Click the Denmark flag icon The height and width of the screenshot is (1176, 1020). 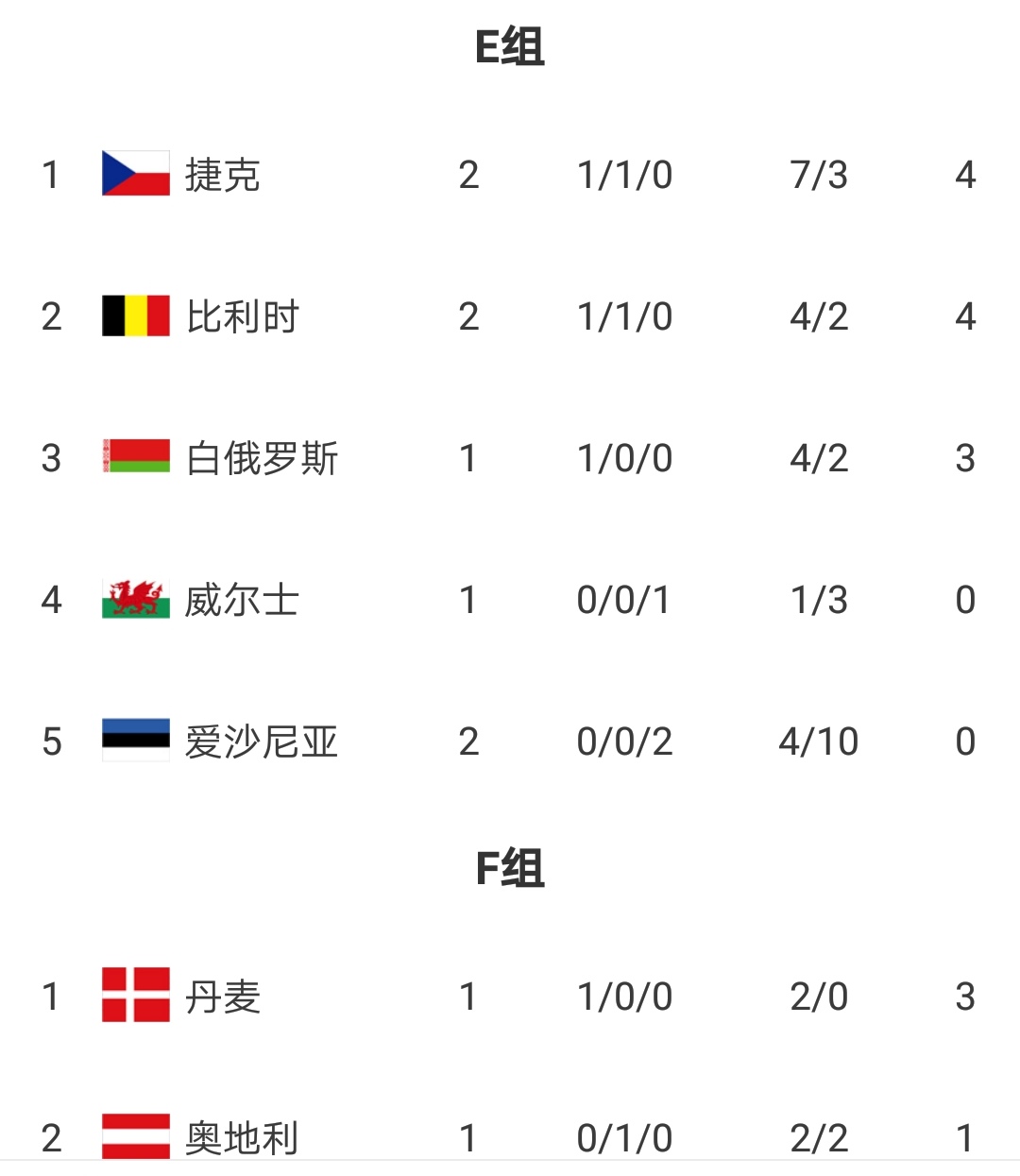pyautogui.click(x=136, y=996)
